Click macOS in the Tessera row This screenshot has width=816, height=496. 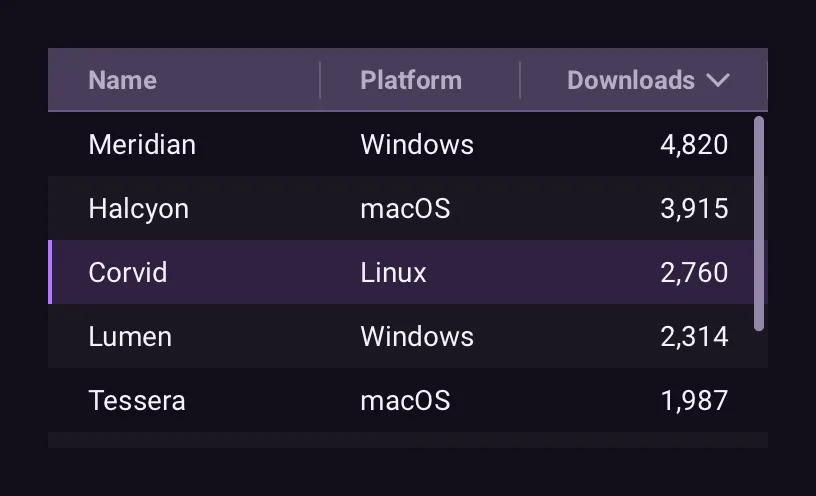tap(405, 400)
